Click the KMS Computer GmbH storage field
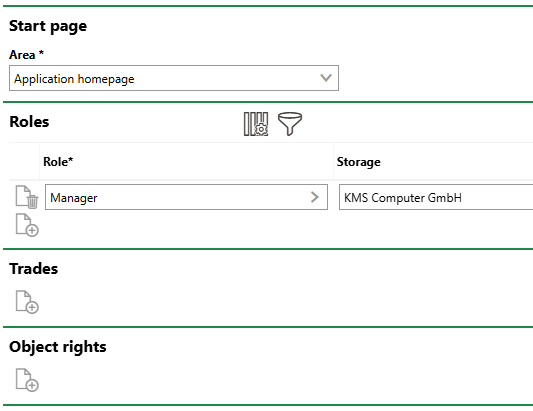This screenshot has width=533, height=411. tap(436, 197)
